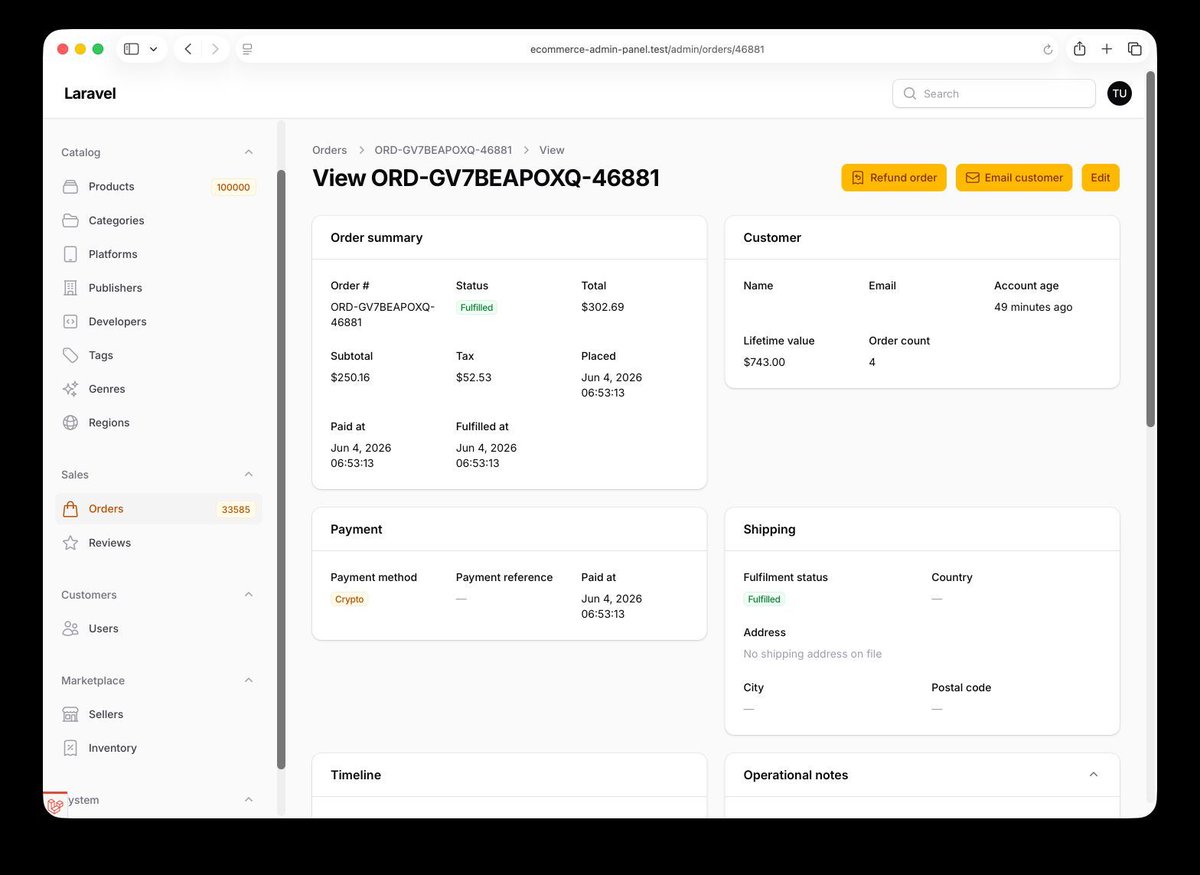Click the Tags tag icon

coord(70,355)
